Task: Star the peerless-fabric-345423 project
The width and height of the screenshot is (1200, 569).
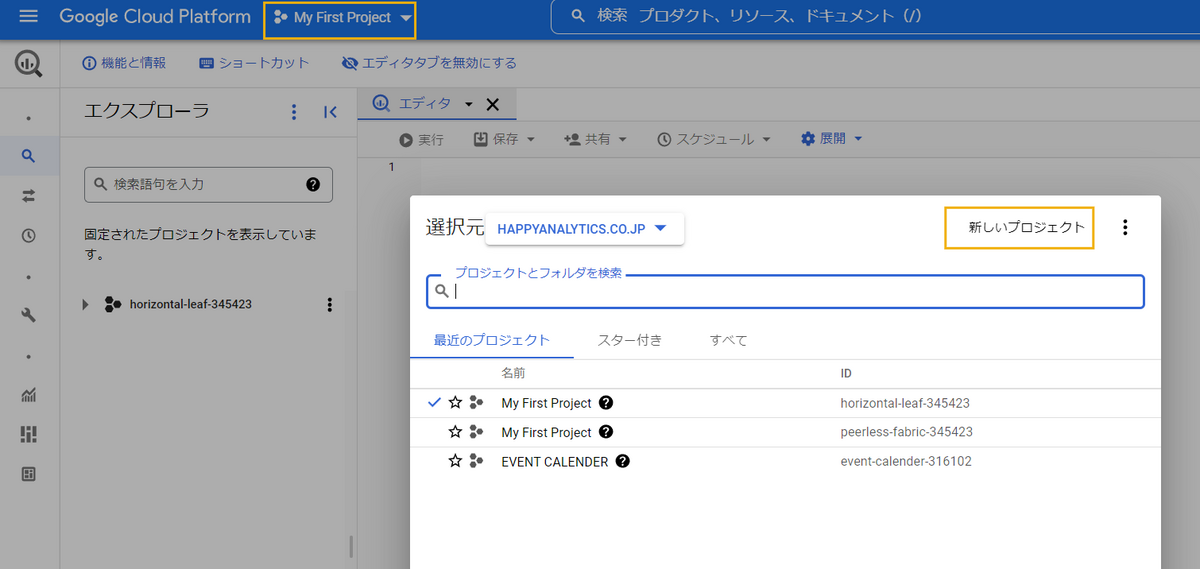Action: (x=455, y=432)
